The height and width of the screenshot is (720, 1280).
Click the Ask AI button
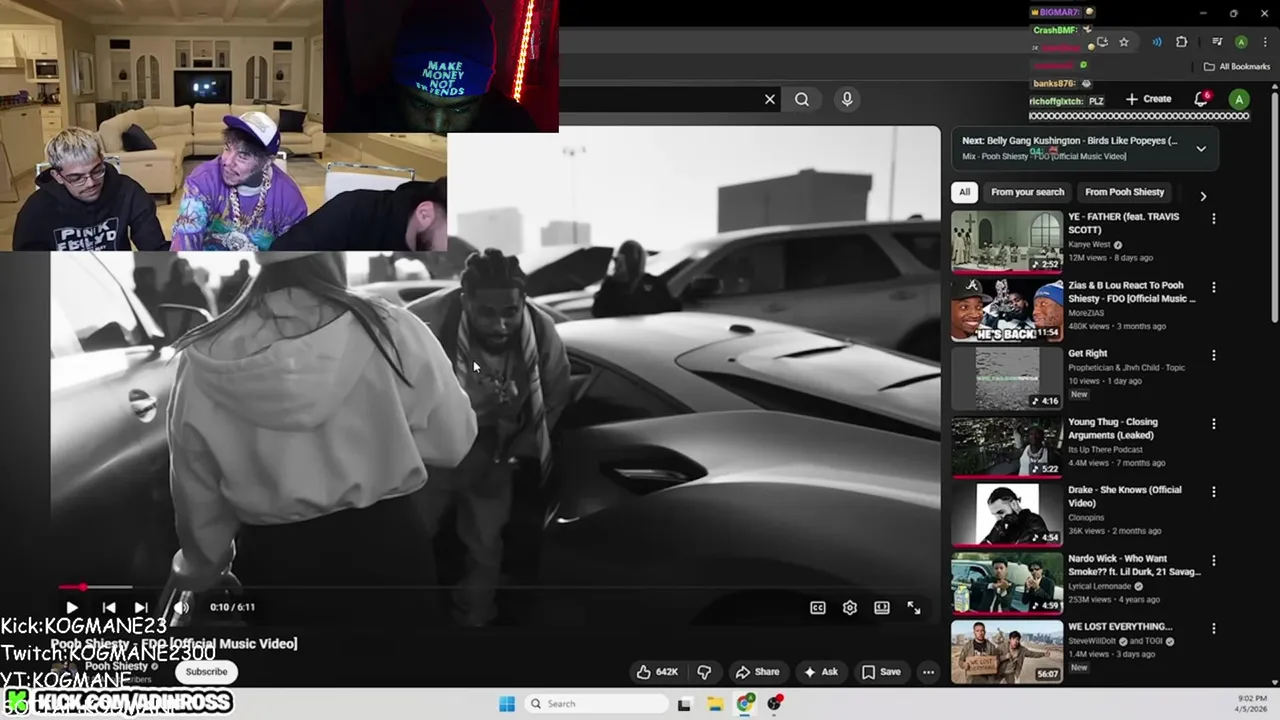coord(821,672)
